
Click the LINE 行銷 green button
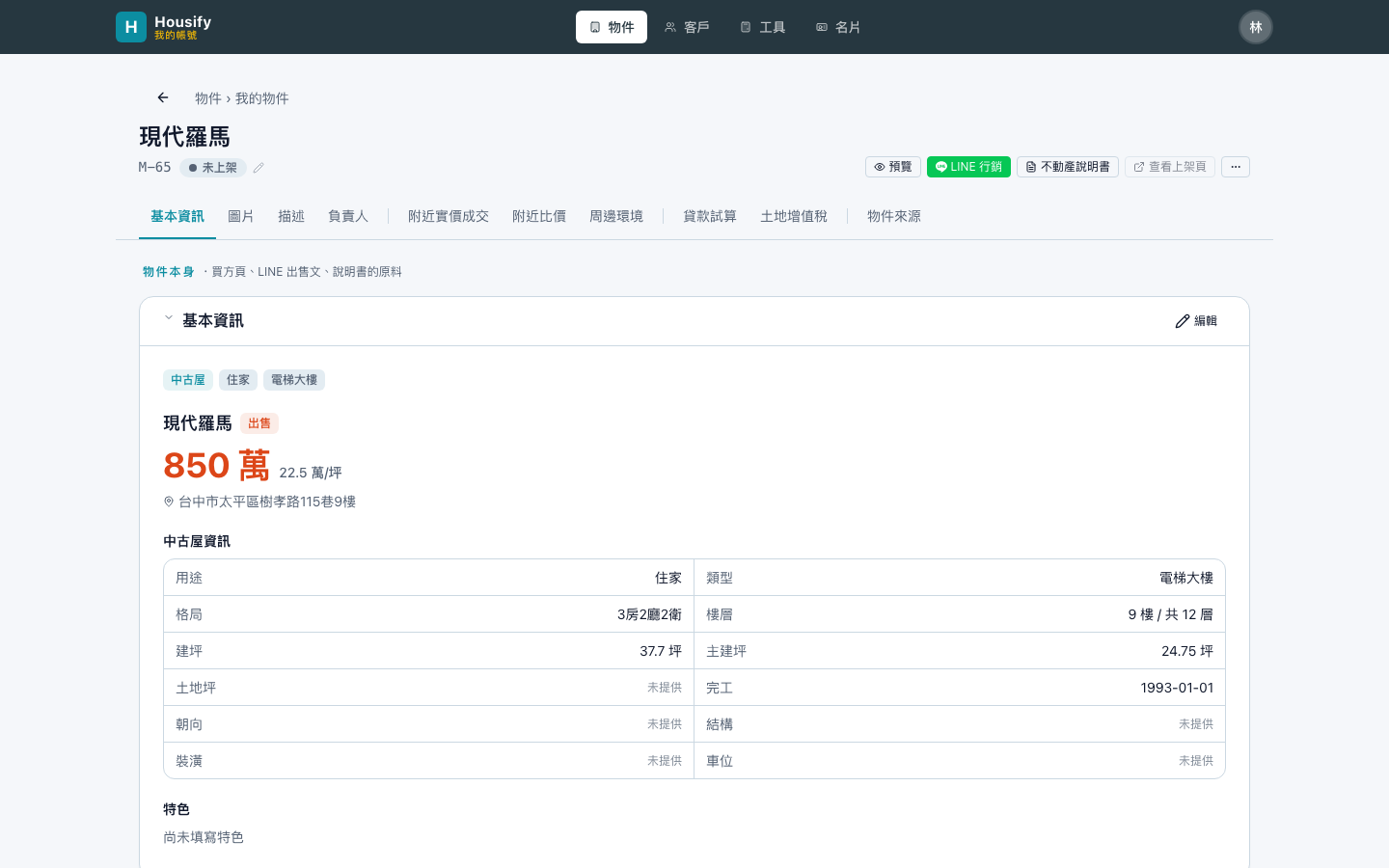(x=968, y=167)
